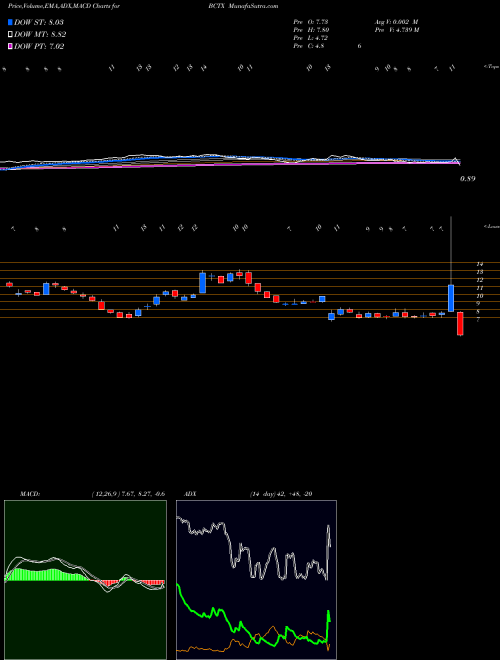Click the MACD histogram chart thumbnail
This screenshot has width=500, height=660.
[85, 580]
